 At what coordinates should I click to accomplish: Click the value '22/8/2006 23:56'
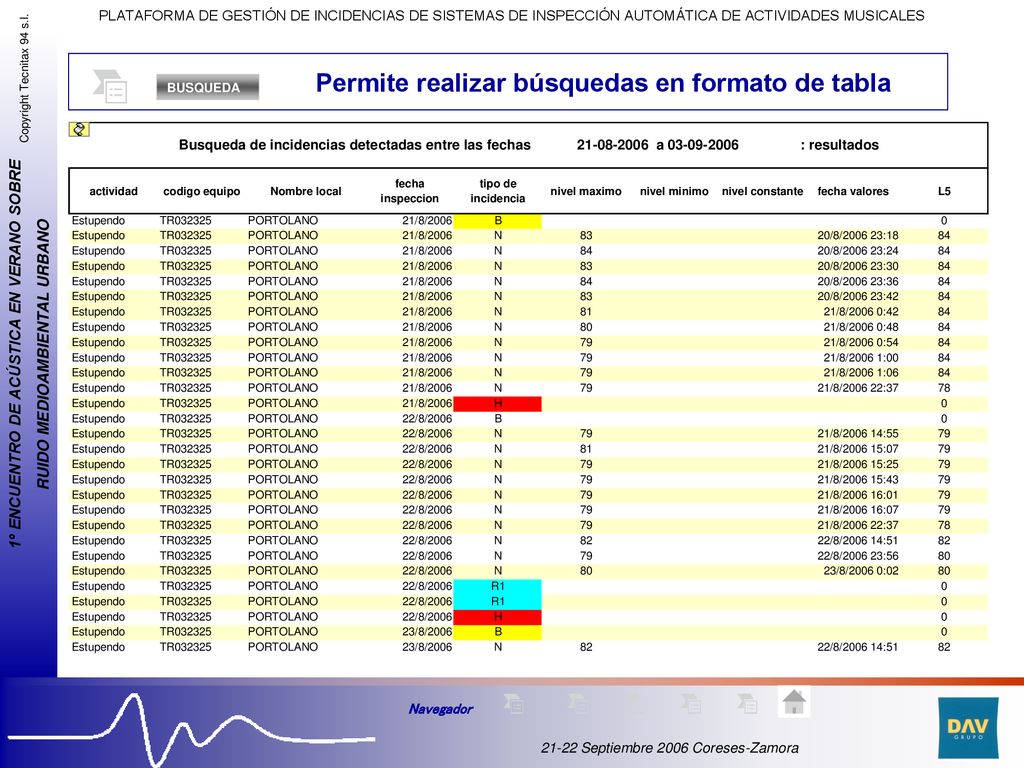[x=857, y=556]
